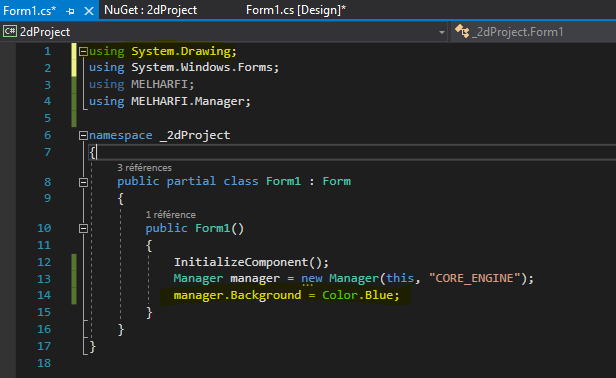Click the 'partial' keyword on line 8

pos(191,181)
